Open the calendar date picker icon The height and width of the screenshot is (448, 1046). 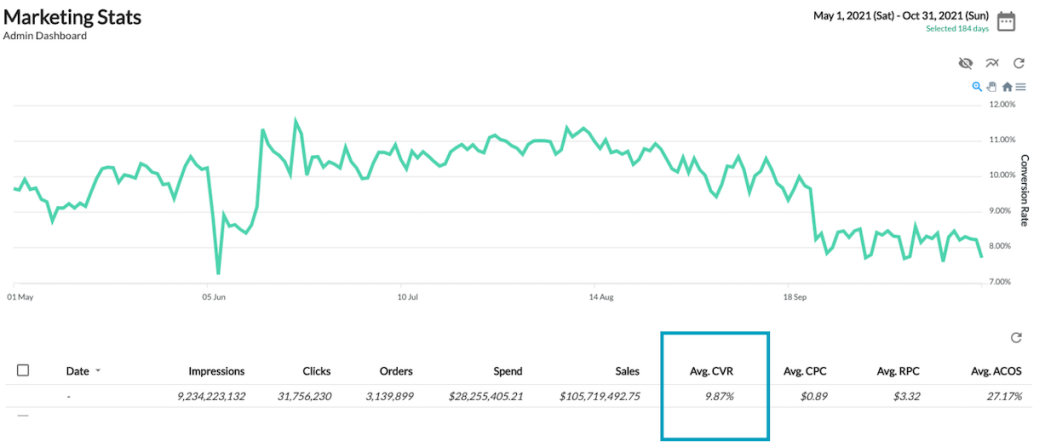point(1007,21)
